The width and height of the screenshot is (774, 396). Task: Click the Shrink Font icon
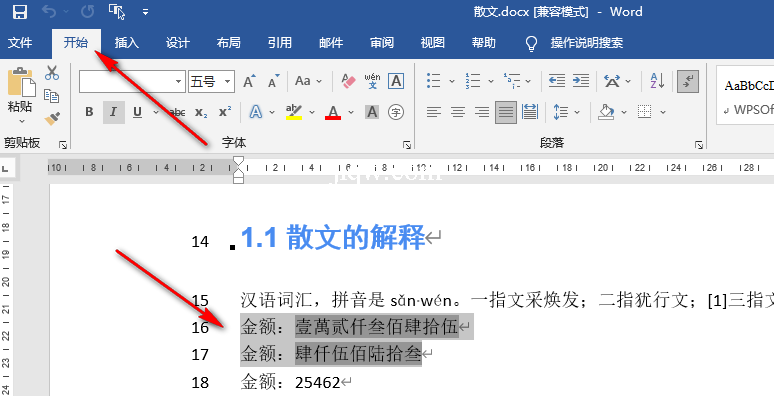(x=273, y=81)
